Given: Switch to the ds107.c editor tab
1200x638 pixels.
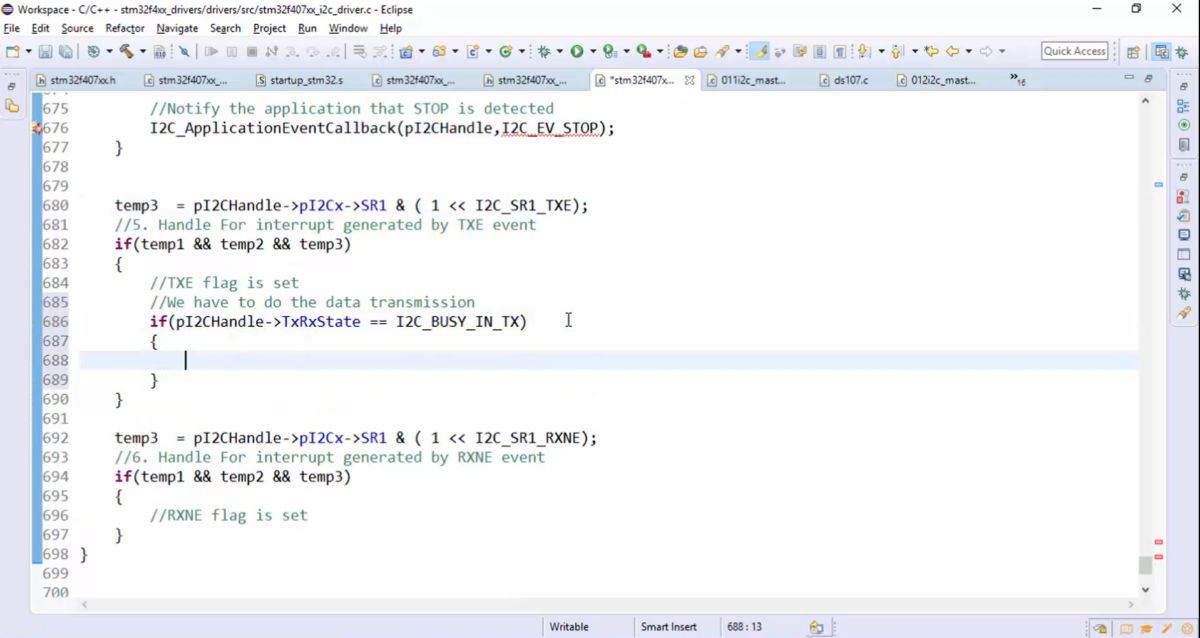Looking at the screenshot, I should (x=850, y=80).
